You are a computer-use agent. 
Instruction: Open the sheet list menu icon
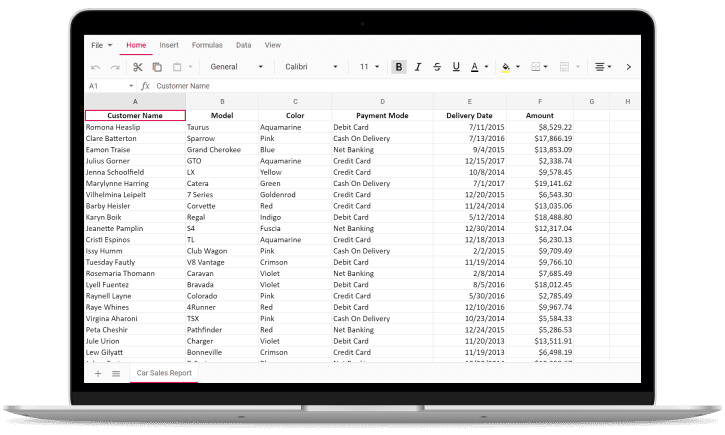tap(116, 373)
